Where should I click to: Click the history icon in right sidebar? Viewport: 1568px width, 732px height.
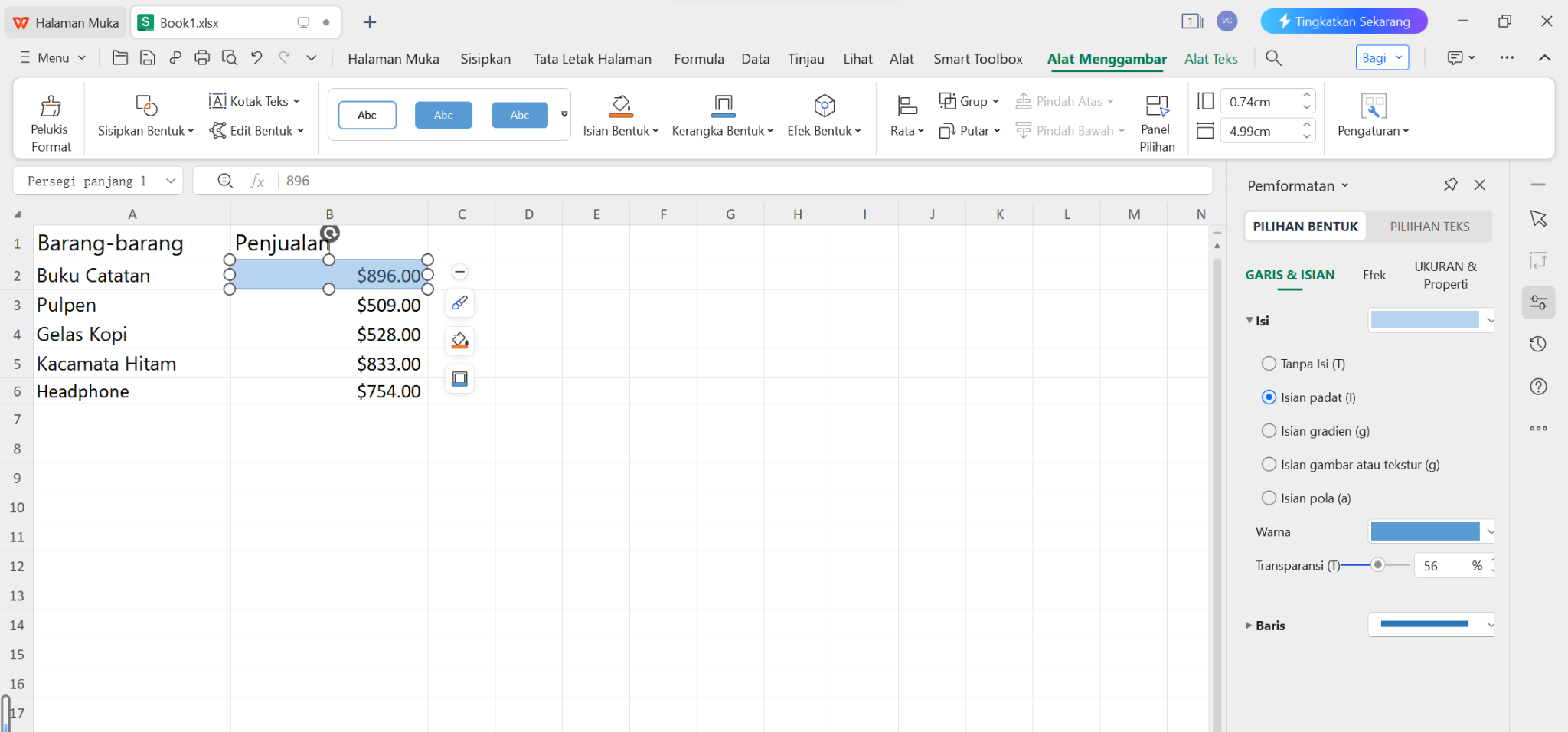click(1538, 344)
